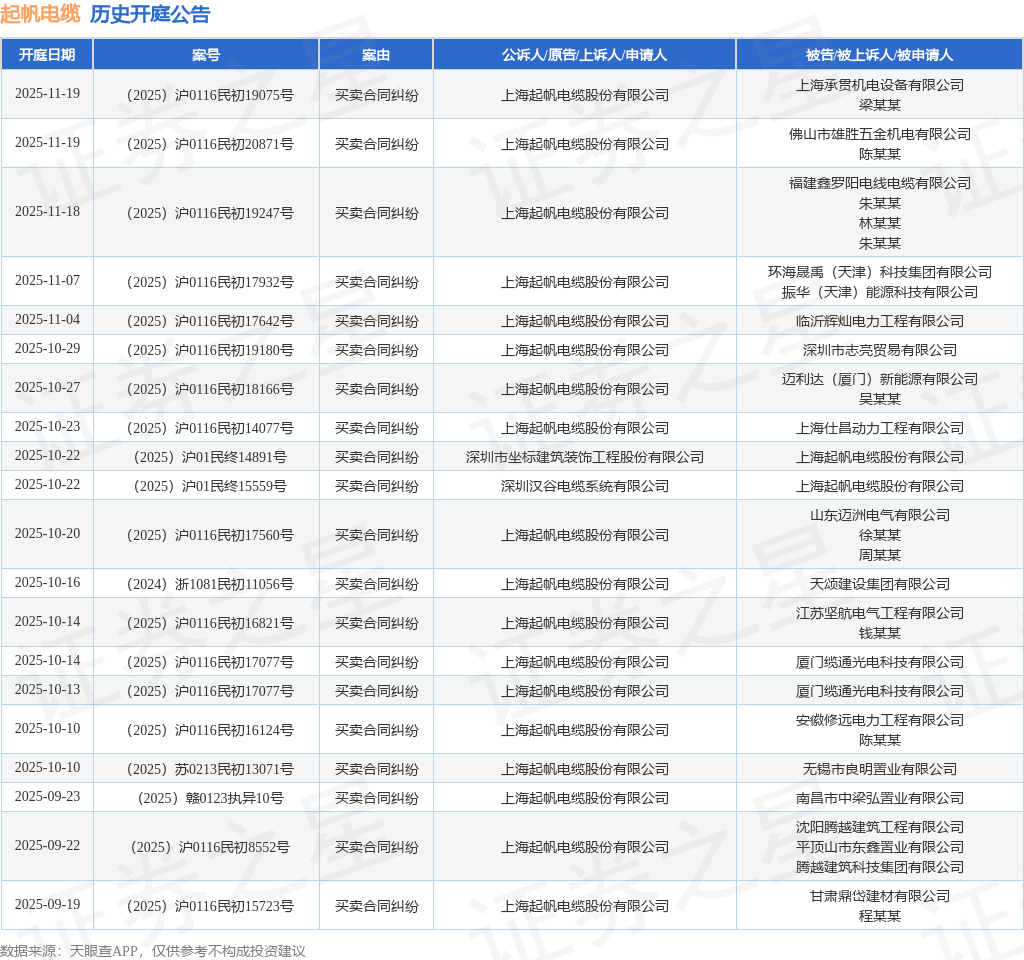The width and height of the screenshot is (1024, 960).
Task: Click plaintiff 深圳市坐标建筑装饰工程股份有限公司
Action: point(584,457)
